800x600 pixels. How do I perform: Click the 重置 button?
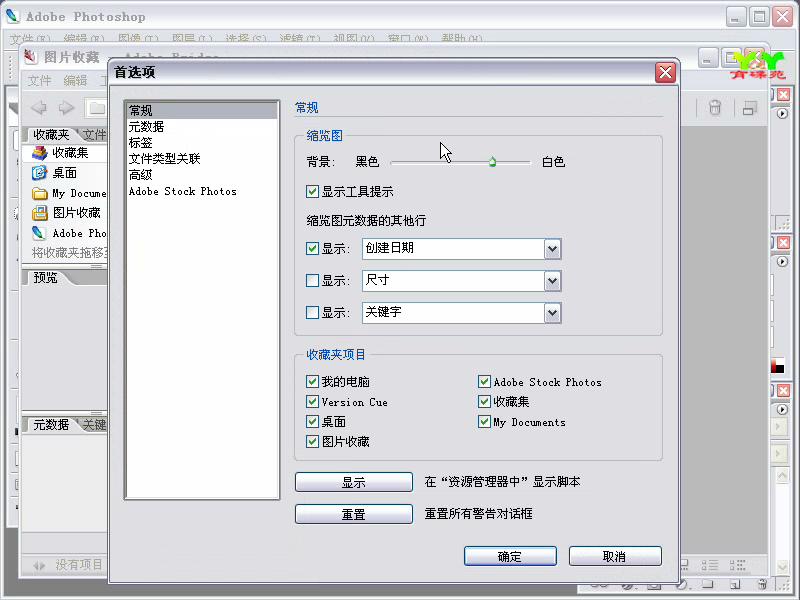[x=354, y=514]
